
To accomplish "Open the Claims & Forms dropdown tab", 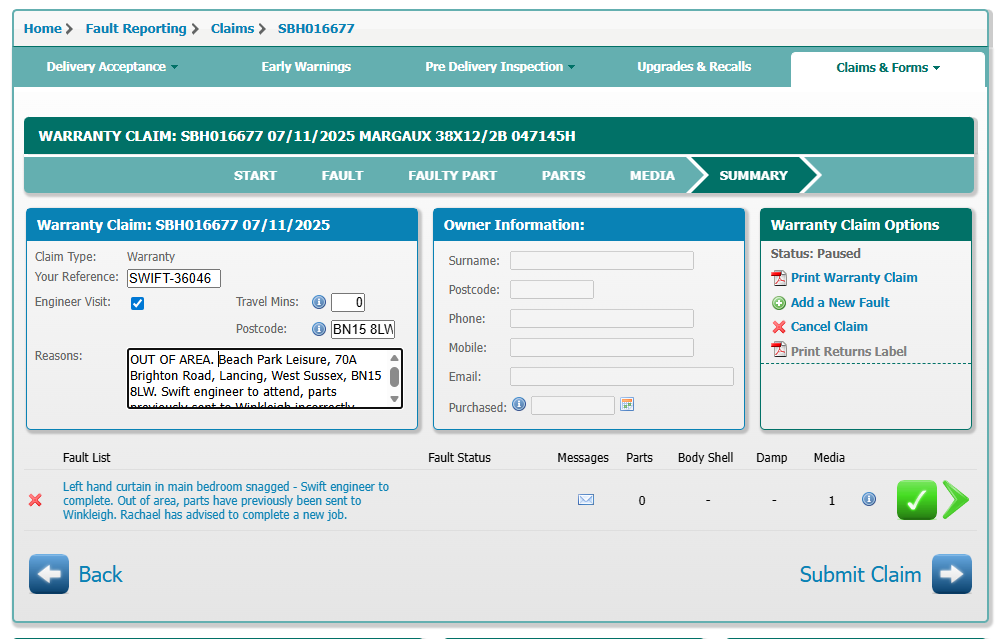I will (x=888, y=68).
